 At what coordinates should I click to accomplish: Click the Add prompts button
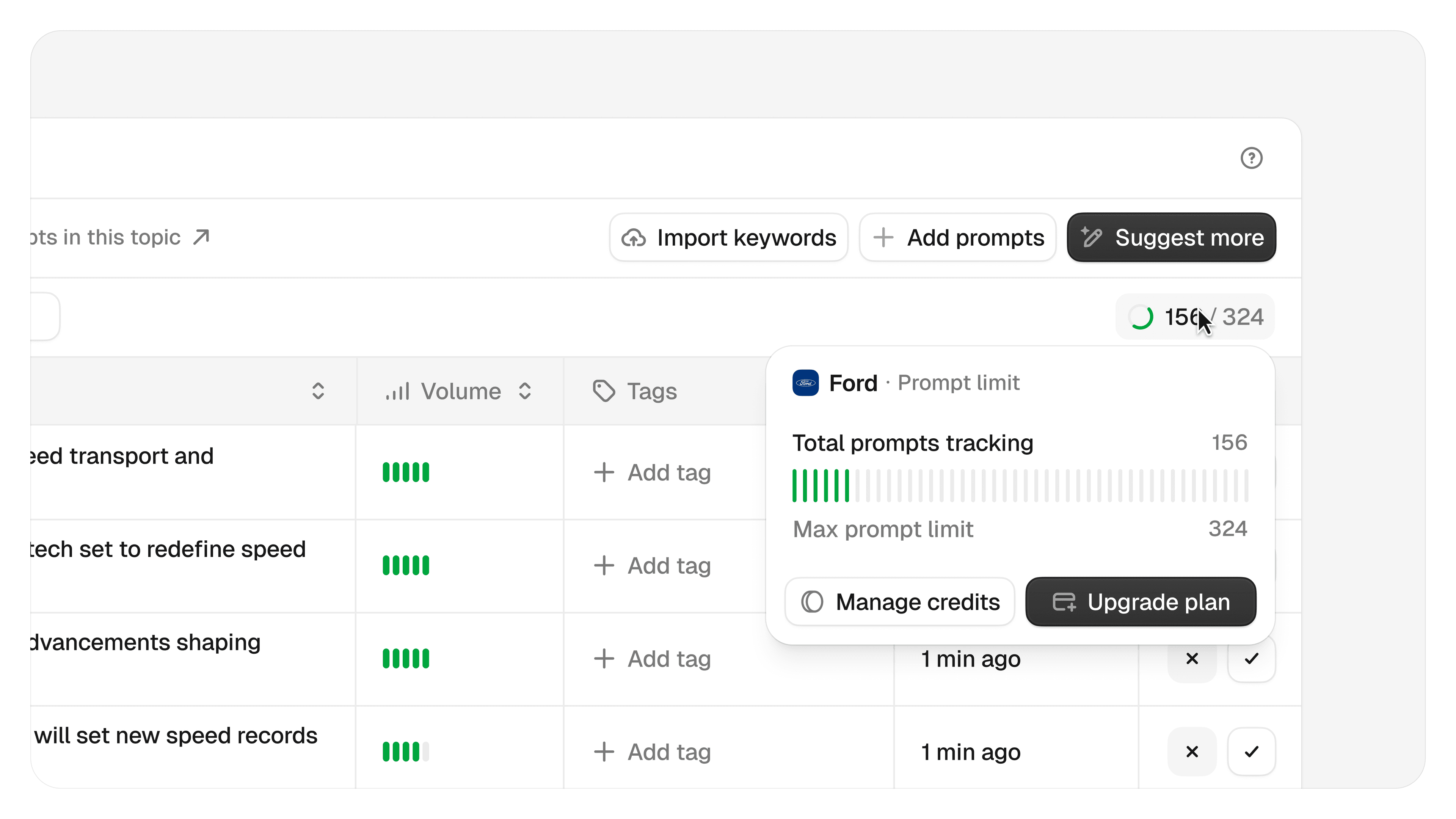click(957, 237)
